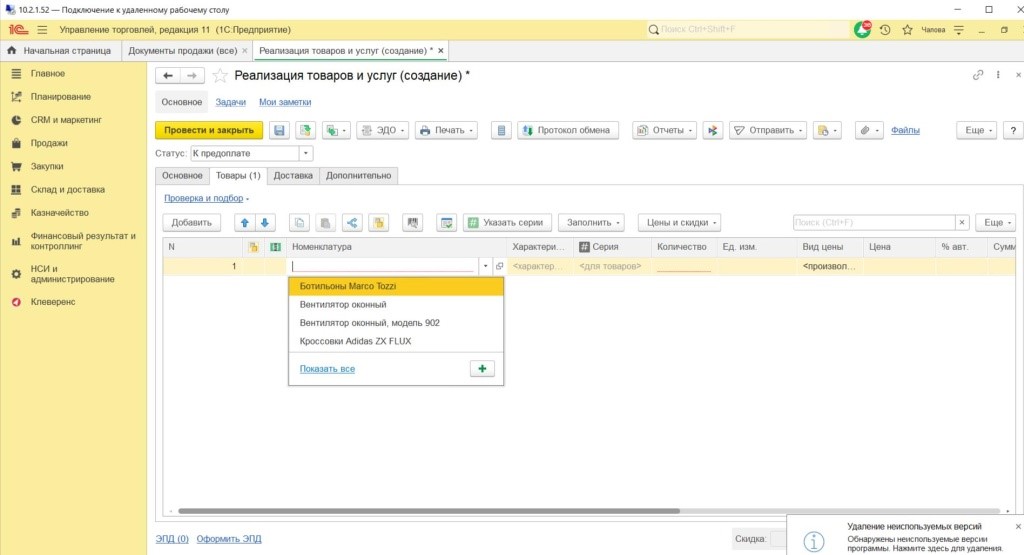The height and width of the screenshot is (555, 1024).
Task: Open the Печать dropdown menu
Action: coord(445,131)
